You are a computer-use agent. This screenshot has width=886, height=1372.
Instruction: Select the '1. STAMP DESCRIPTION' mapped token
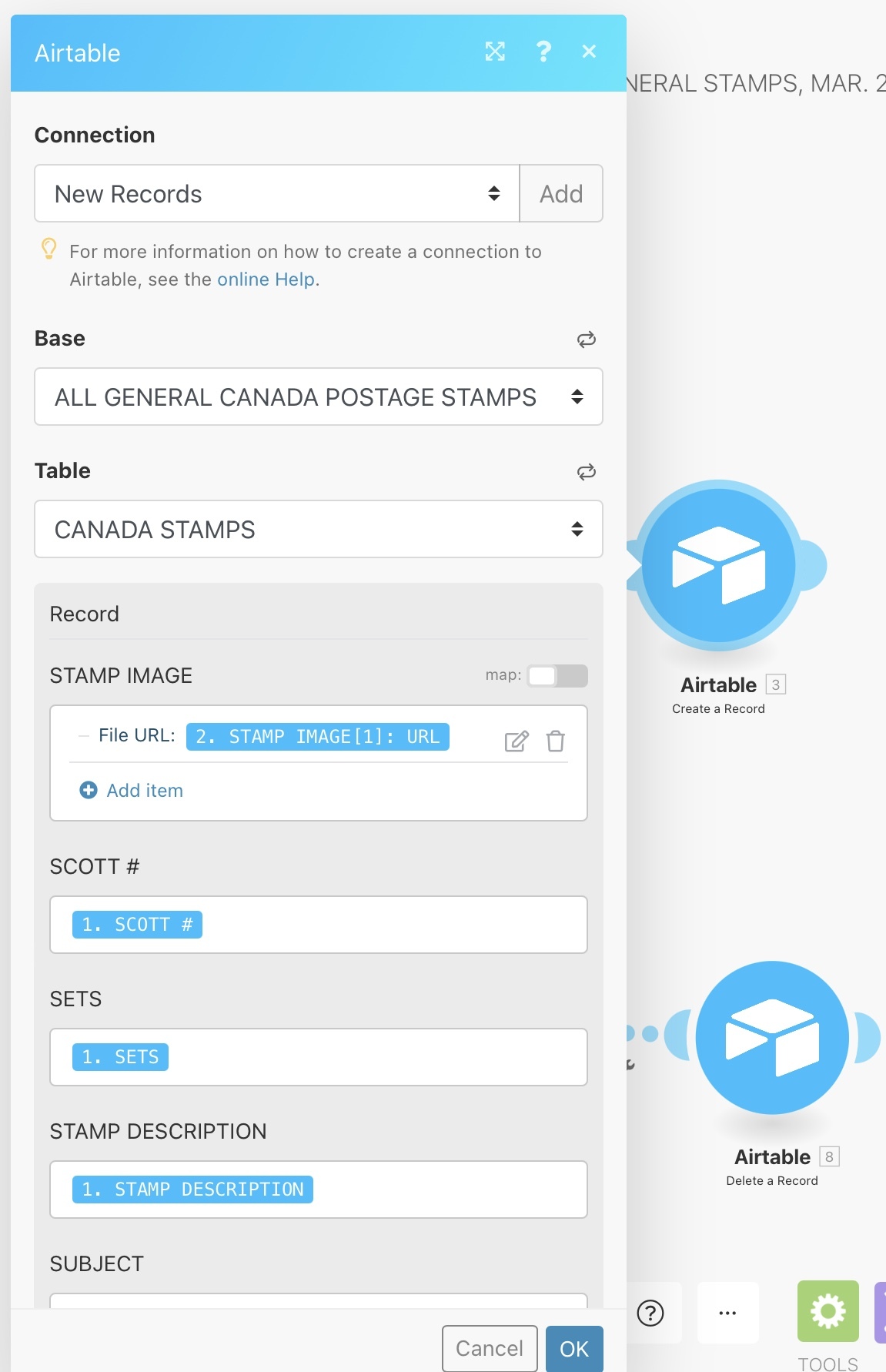coord(192,1190)
